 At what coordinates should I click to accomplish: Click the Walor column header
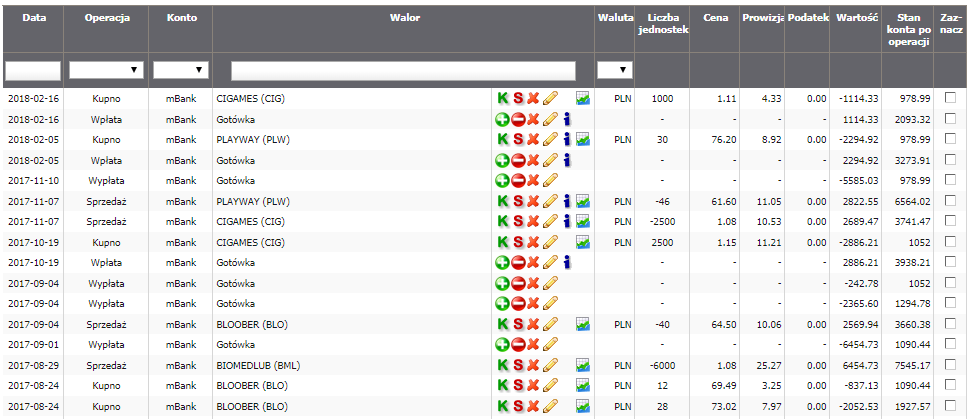(x=405, y=18)
